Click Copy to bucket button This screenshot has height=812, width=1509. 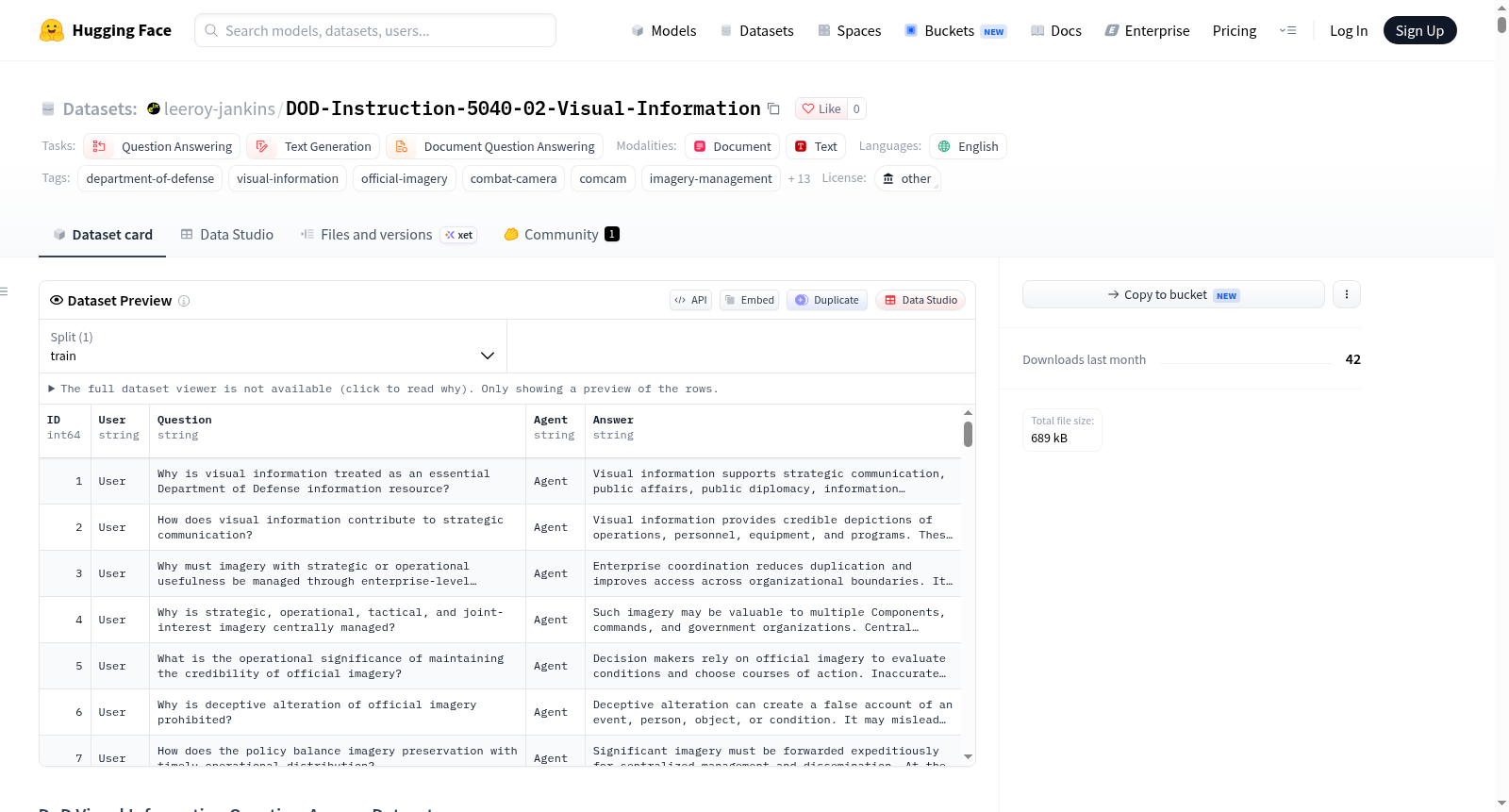[1173, 294]
